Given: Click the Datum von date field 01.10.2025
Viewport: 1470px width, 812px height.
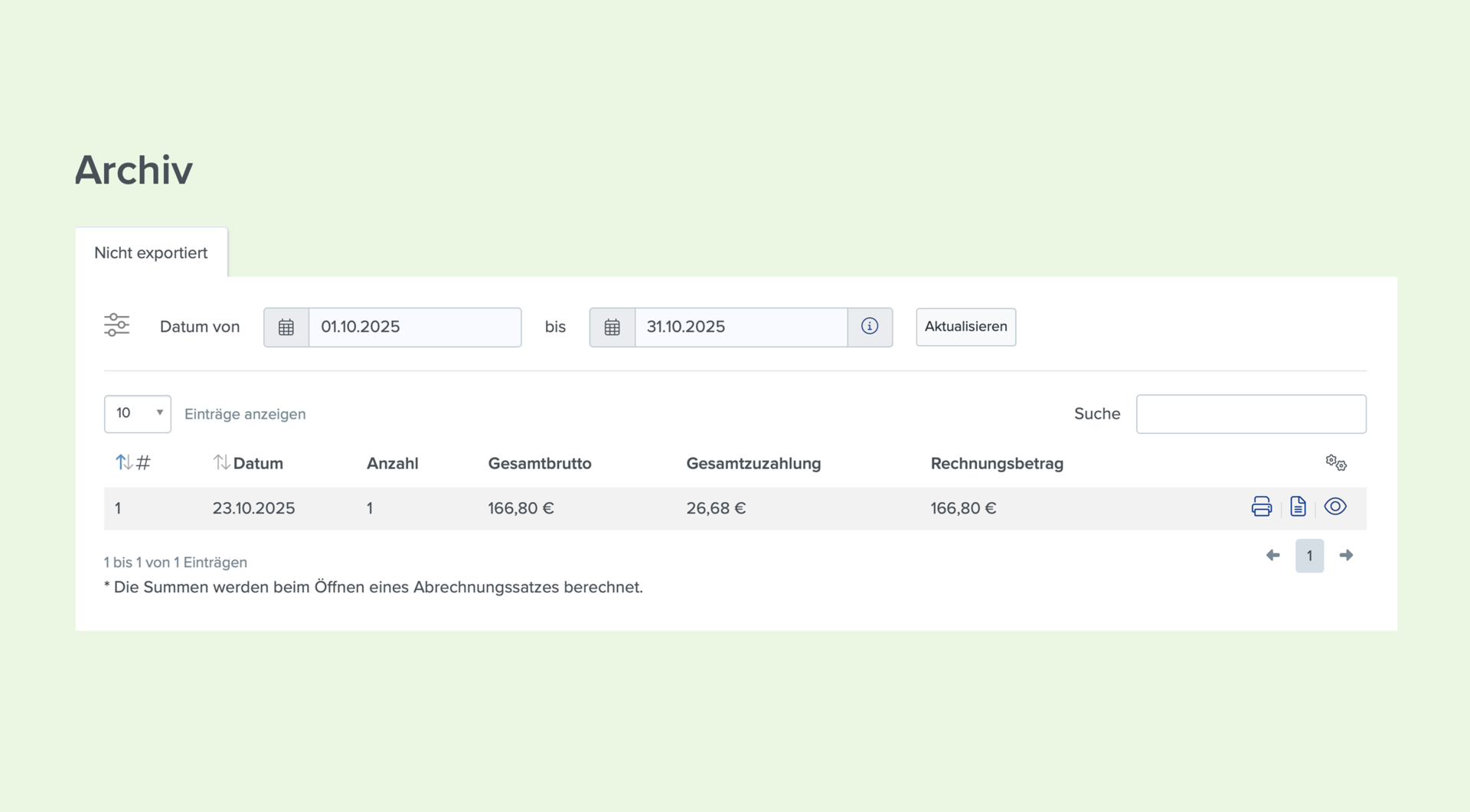Looking at the screenshot, I should (415, 328).
